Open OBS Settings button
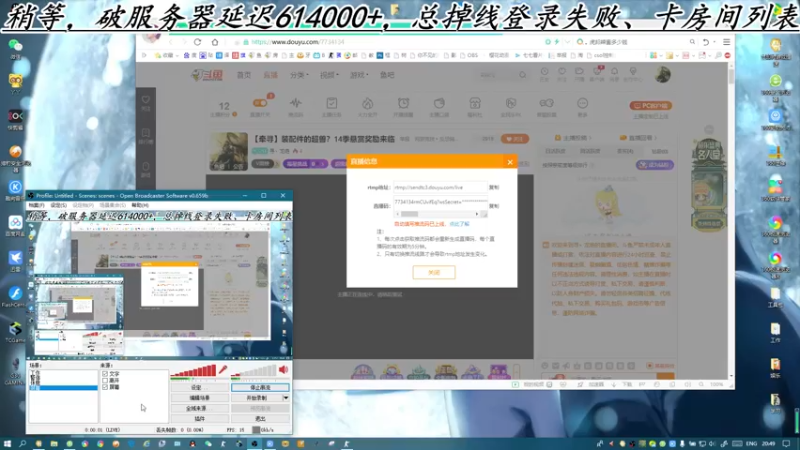 pyautogui.click(x=199, y=388)
